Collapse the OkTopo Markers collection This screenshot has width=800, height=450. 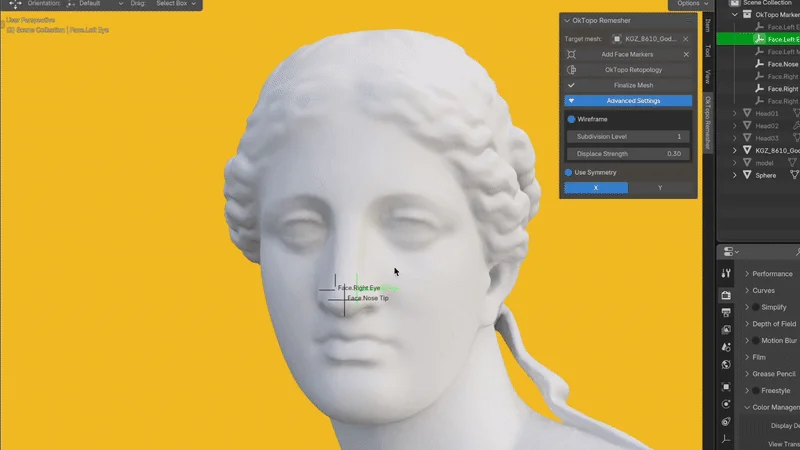tap(735, 15)
